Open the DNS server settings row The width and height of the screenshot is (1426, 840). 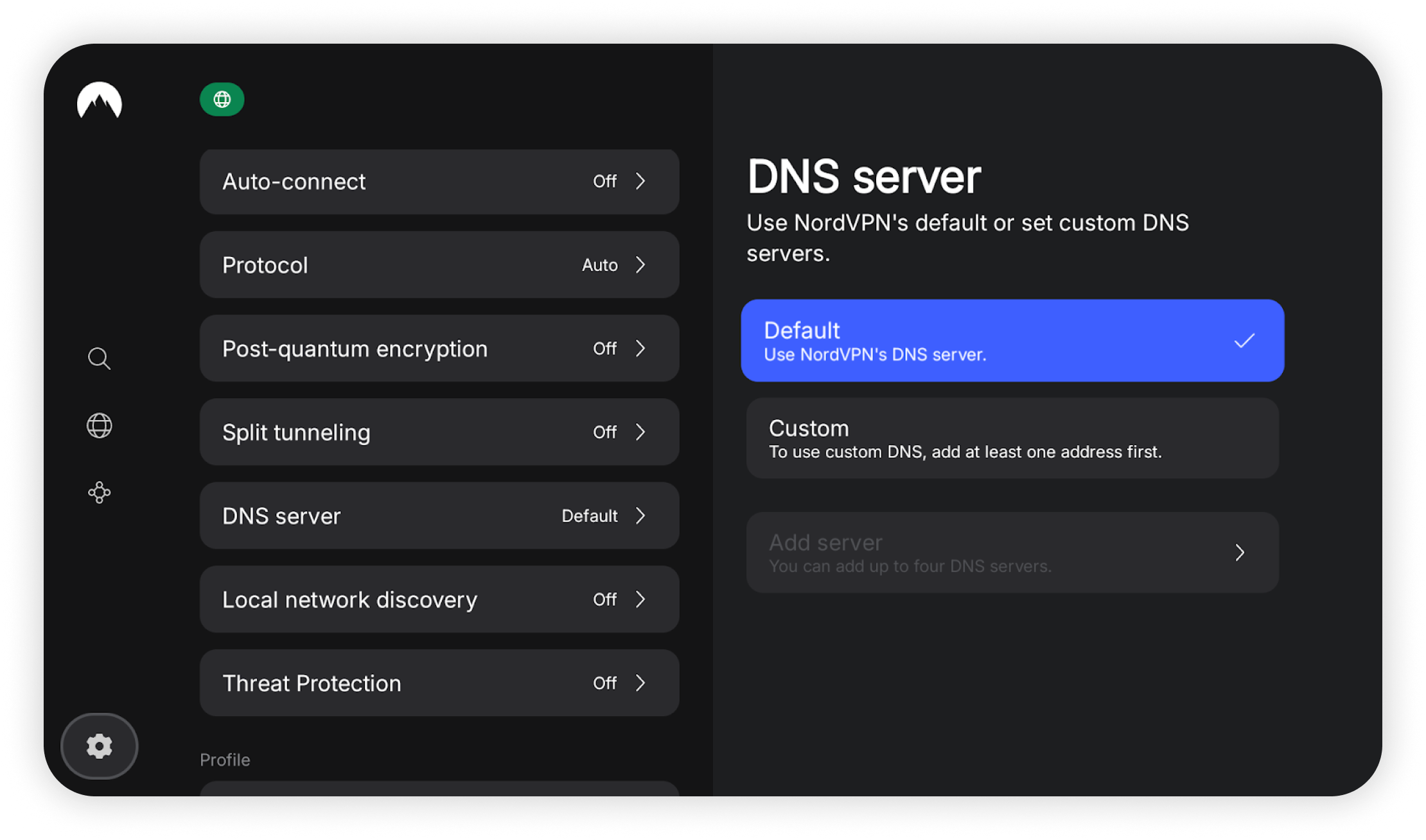coord(439,516)
